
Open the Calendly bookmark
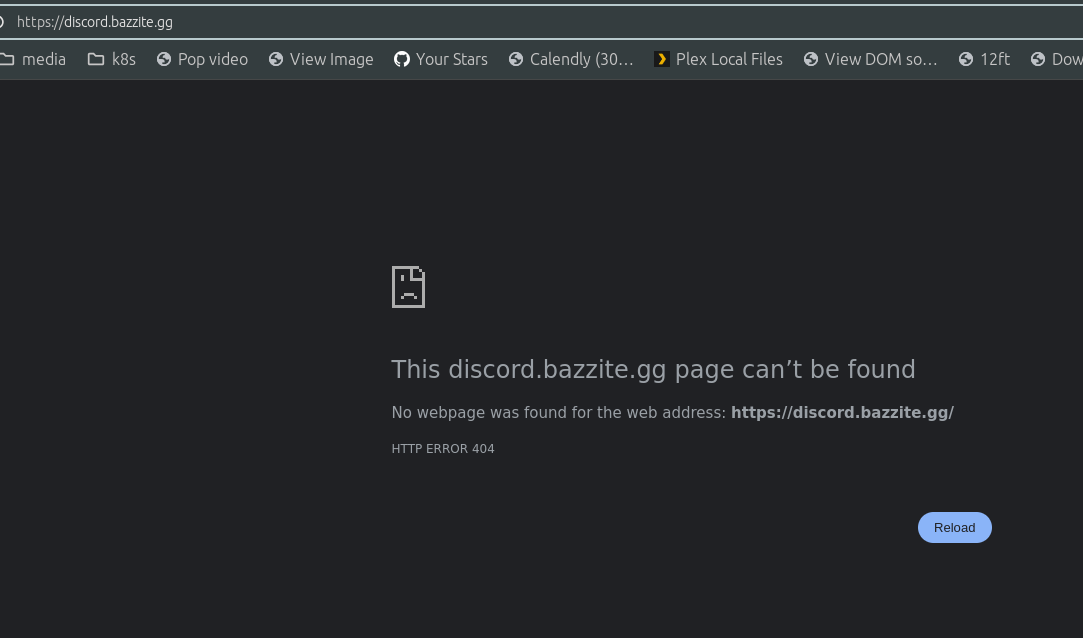click(571, 59)
